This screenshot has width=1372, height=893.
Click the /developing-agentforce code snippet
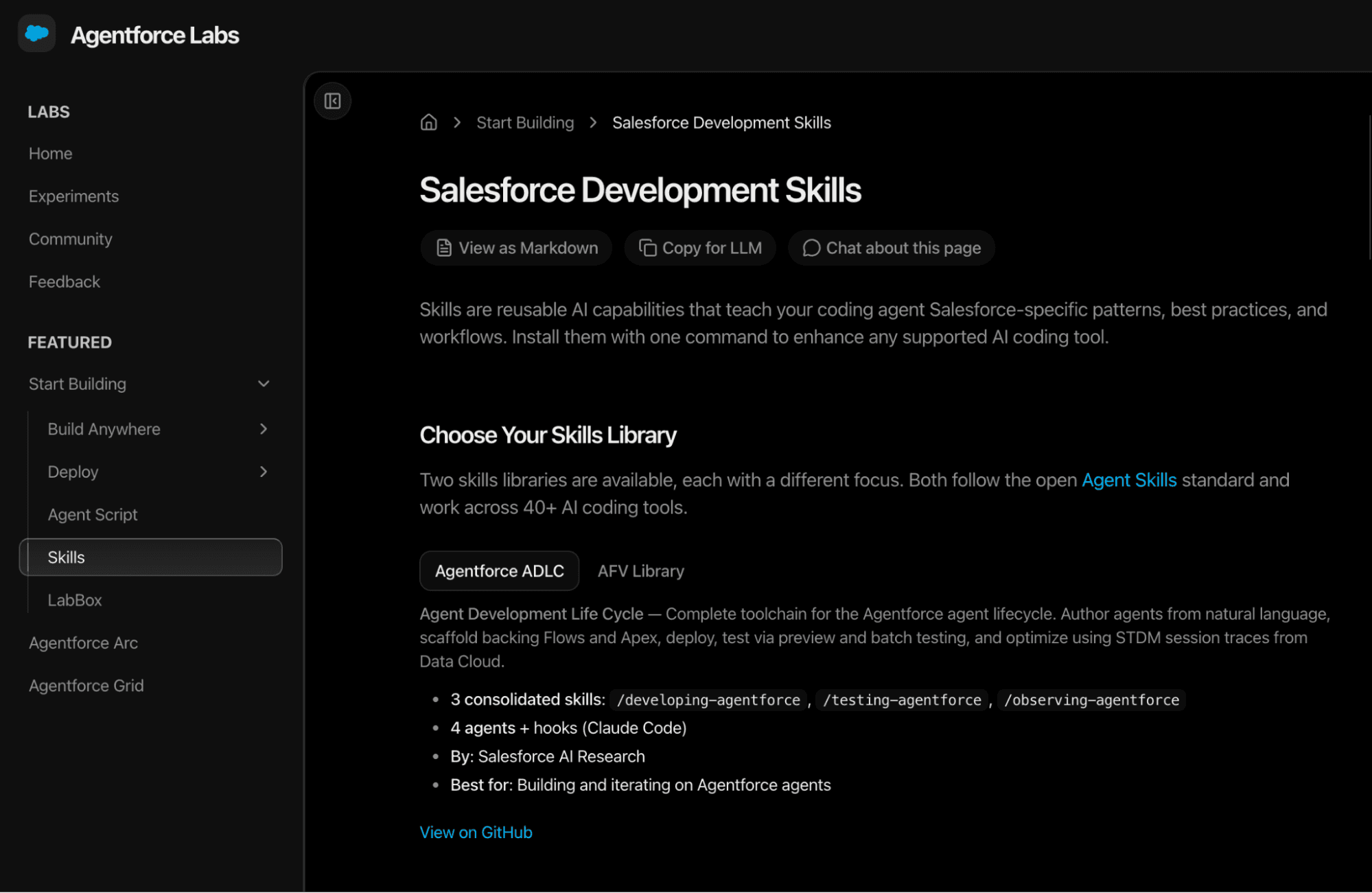(x=708, y=700)
